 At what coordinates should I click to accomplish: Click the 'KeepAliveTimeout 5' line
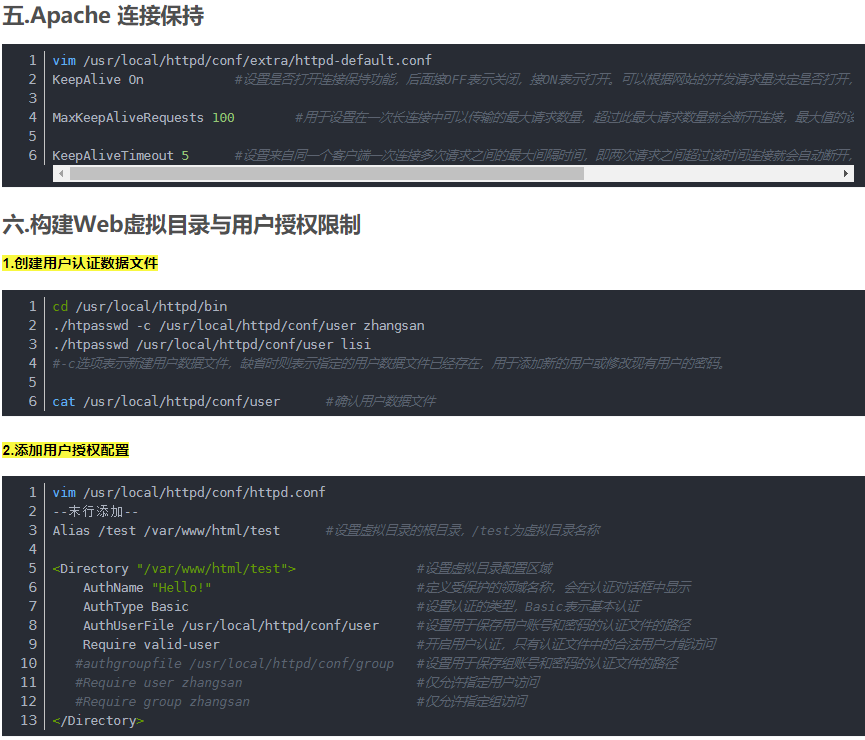120,156
